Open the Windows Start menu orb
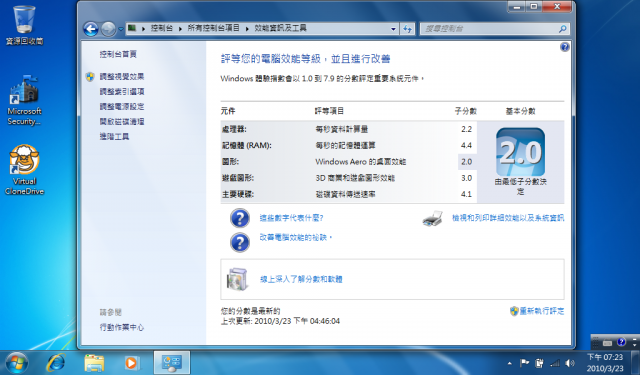 [x=17, y=363]
